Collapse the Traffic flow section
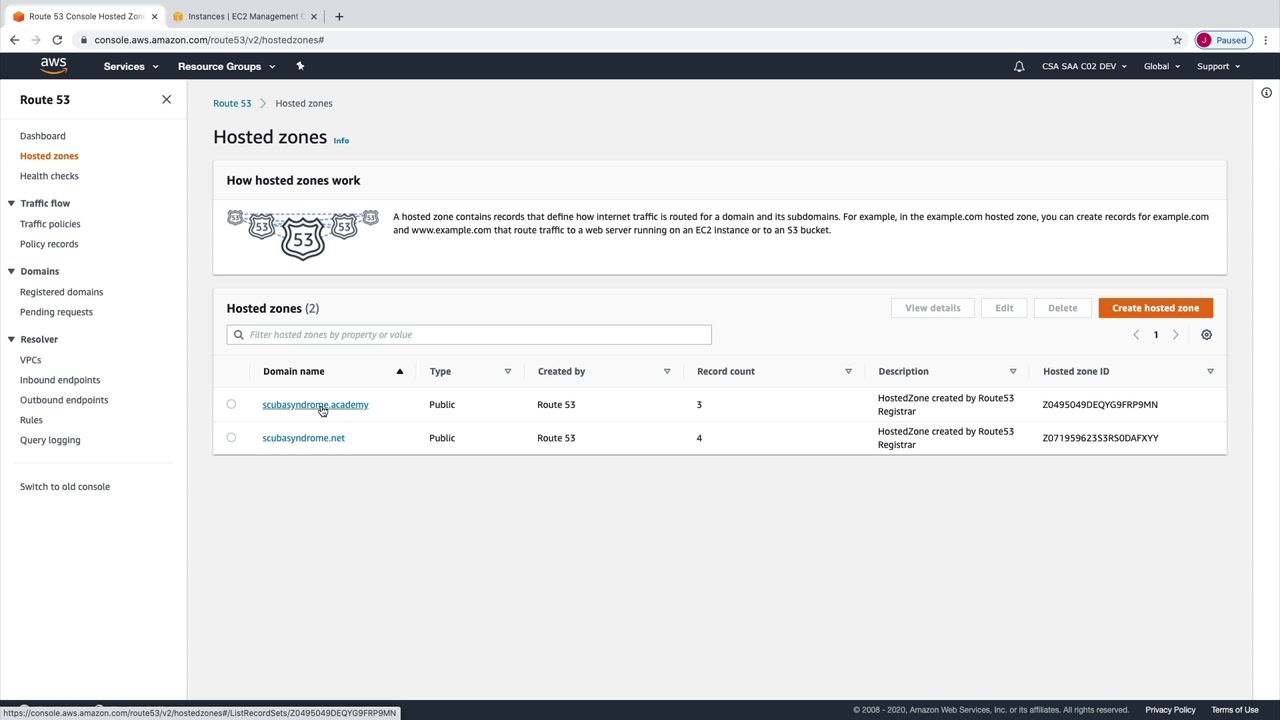1280x720 pixels. 11,203
